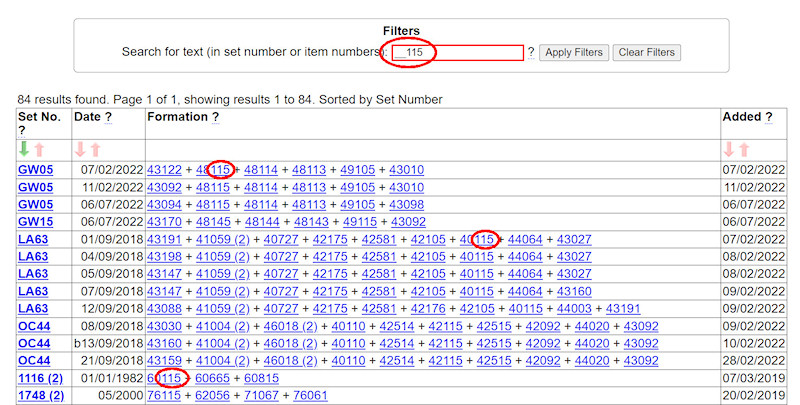Click item 44003 in the LA63 formation
Viewport: 800px width, 405px height.
click(575, 308)
